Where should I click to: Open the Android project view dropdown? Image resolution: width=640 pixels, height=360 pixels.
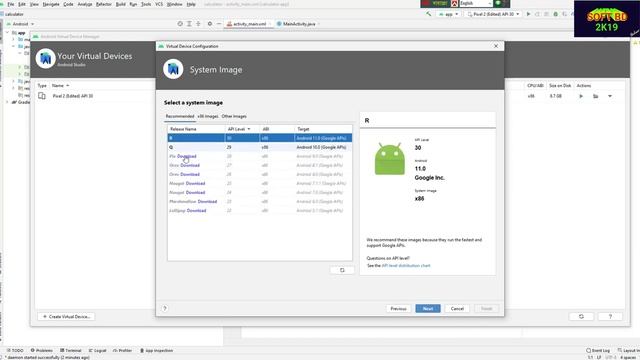coord(20,24)
